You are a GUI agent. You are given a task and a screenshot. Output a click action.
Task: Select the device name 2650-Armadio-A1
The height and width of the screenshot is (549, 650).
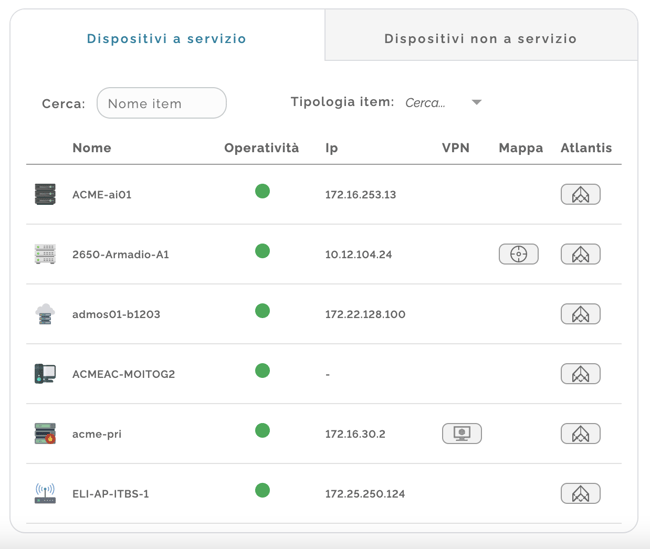point(121,254)
